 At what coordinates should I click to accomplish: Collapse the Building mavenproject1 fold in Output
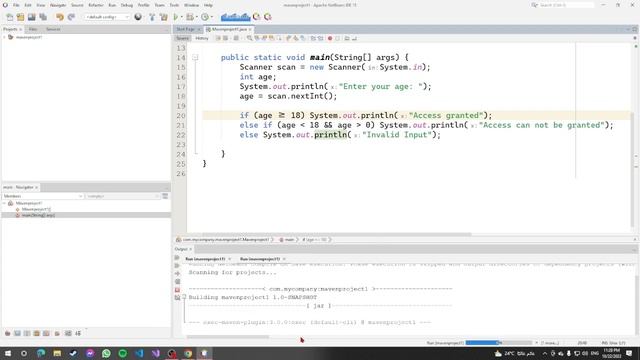coord(184,297)
